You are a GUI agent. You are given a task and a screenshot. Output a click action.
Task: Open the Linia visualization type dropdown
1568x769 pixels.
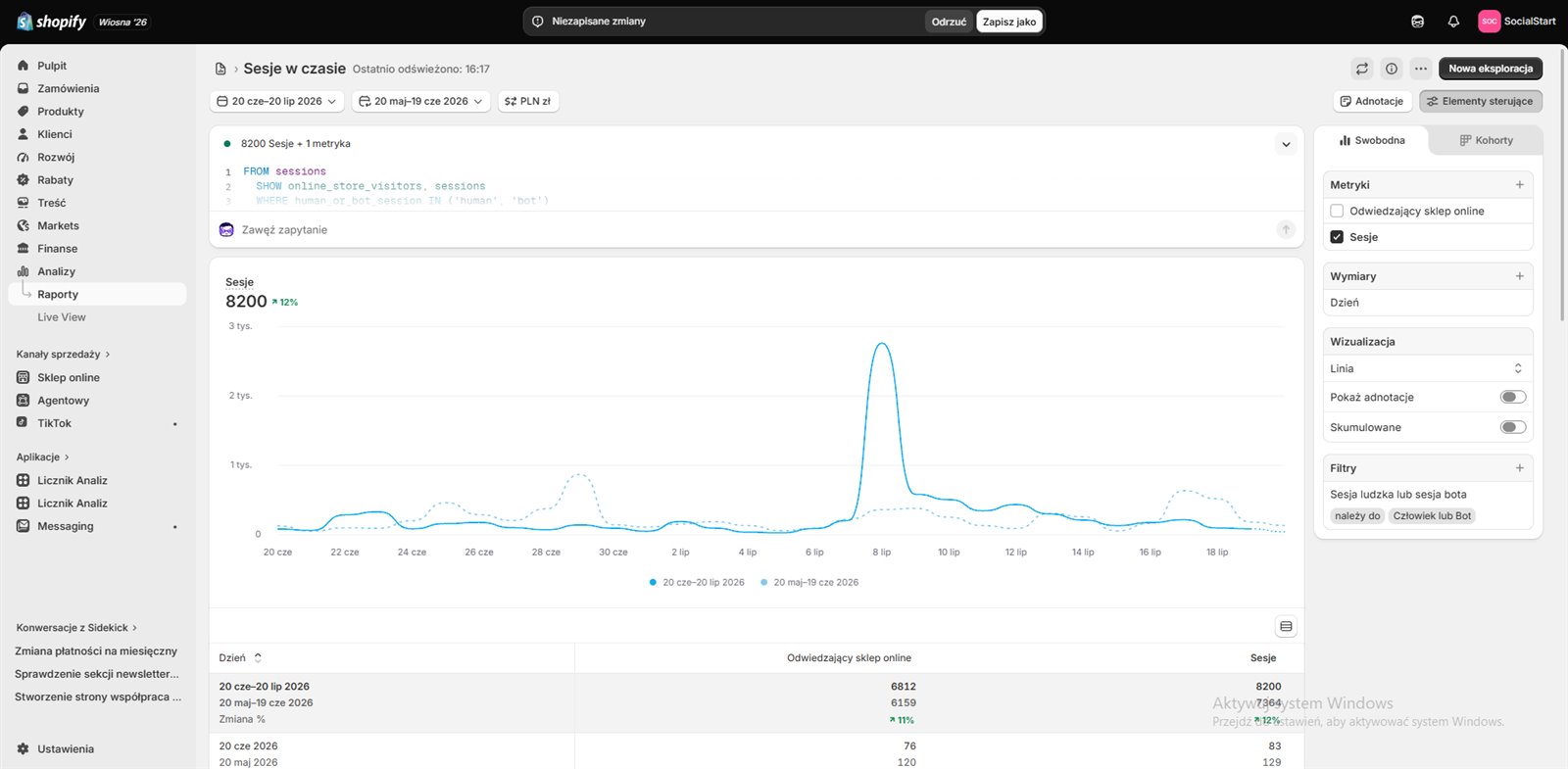click(x=1428, y=368)
